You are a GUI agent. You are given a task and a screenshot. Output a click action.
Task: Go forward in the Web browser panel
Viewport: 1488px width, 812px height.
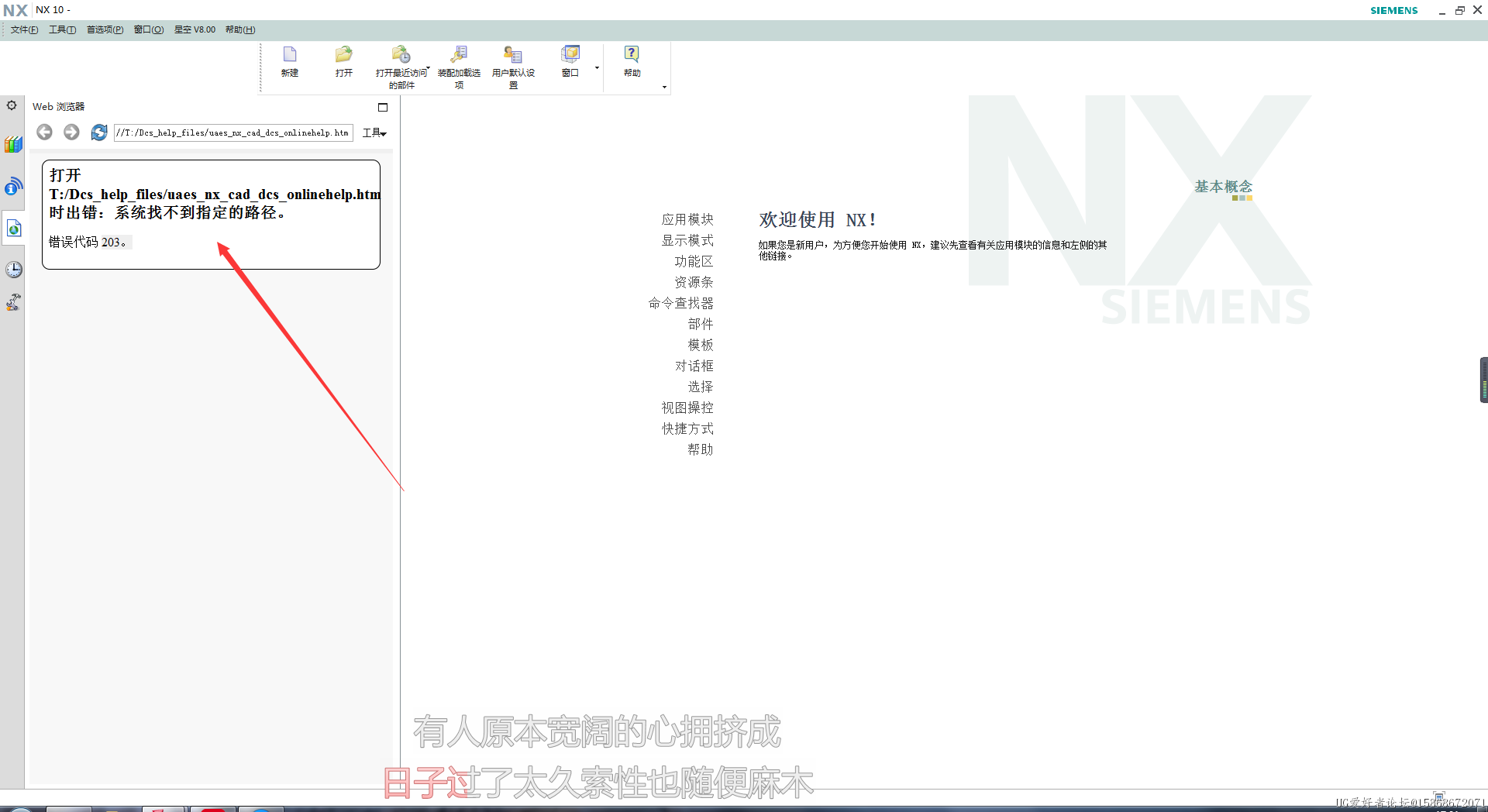pyautogui.click(x=71, y=132)
